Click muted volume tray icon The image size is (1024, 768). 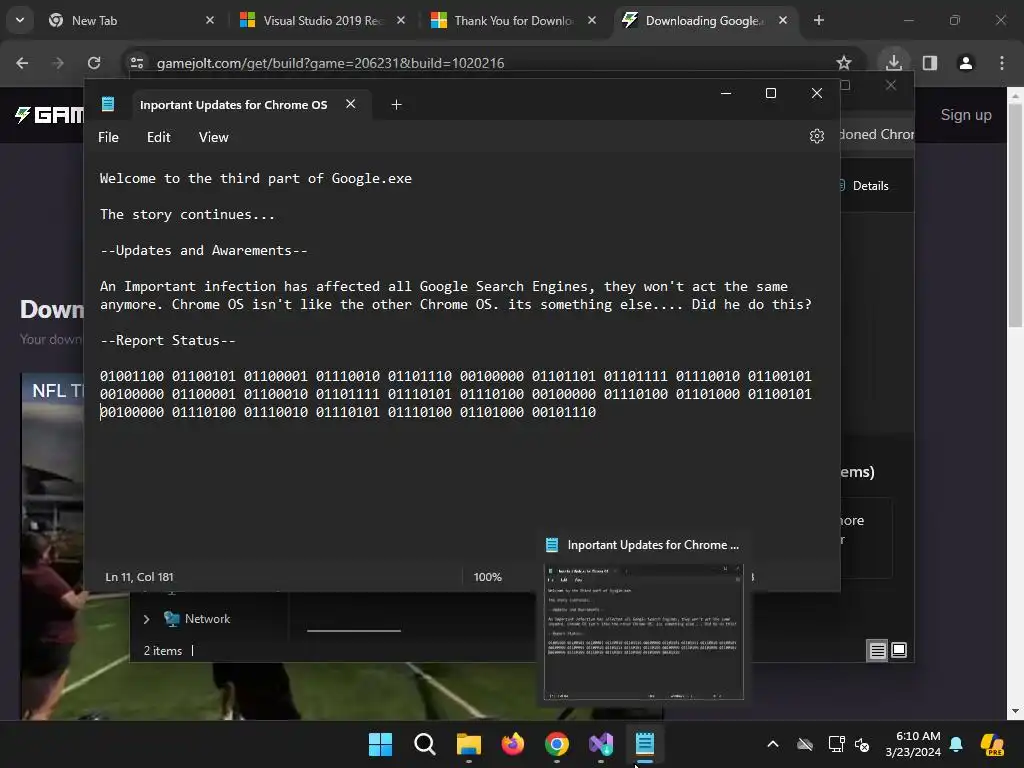[862, 744]
